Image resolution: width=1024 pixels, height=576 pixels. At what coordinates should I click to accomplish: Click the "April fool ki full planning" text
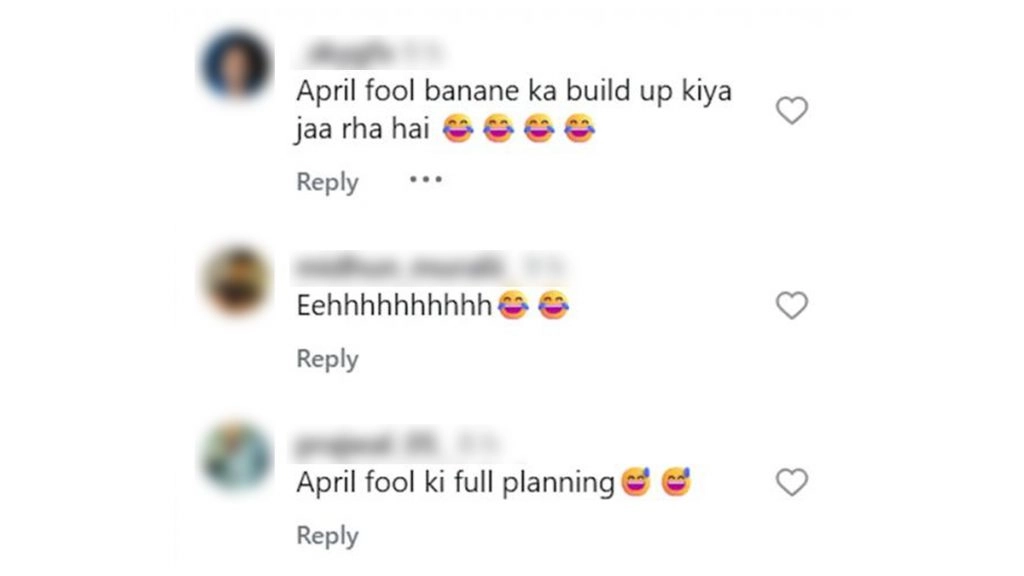pyautogui.click(x=455, y=484)
